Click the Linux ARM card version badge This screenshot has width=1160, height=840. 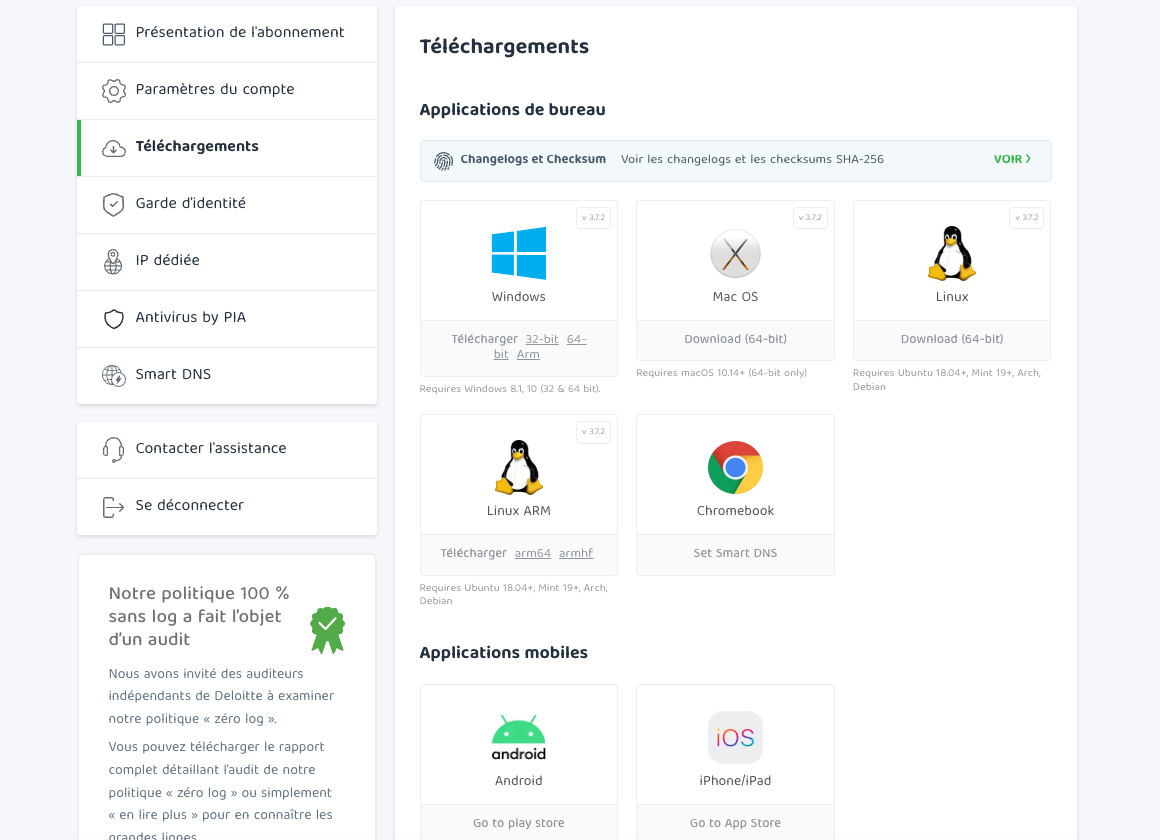tap(593, 431)
